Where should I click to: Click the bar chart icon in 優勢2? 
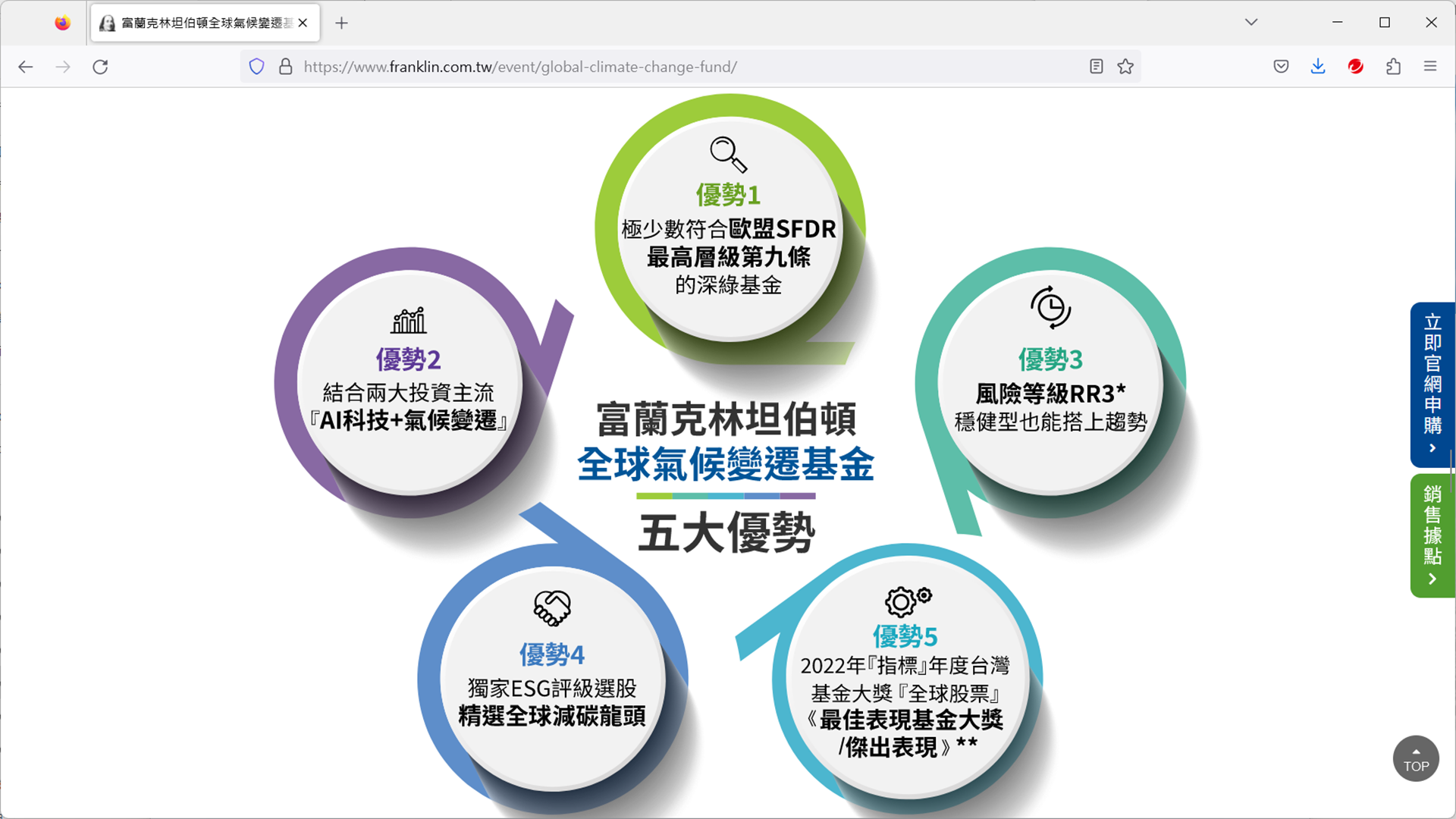(409, 320)
